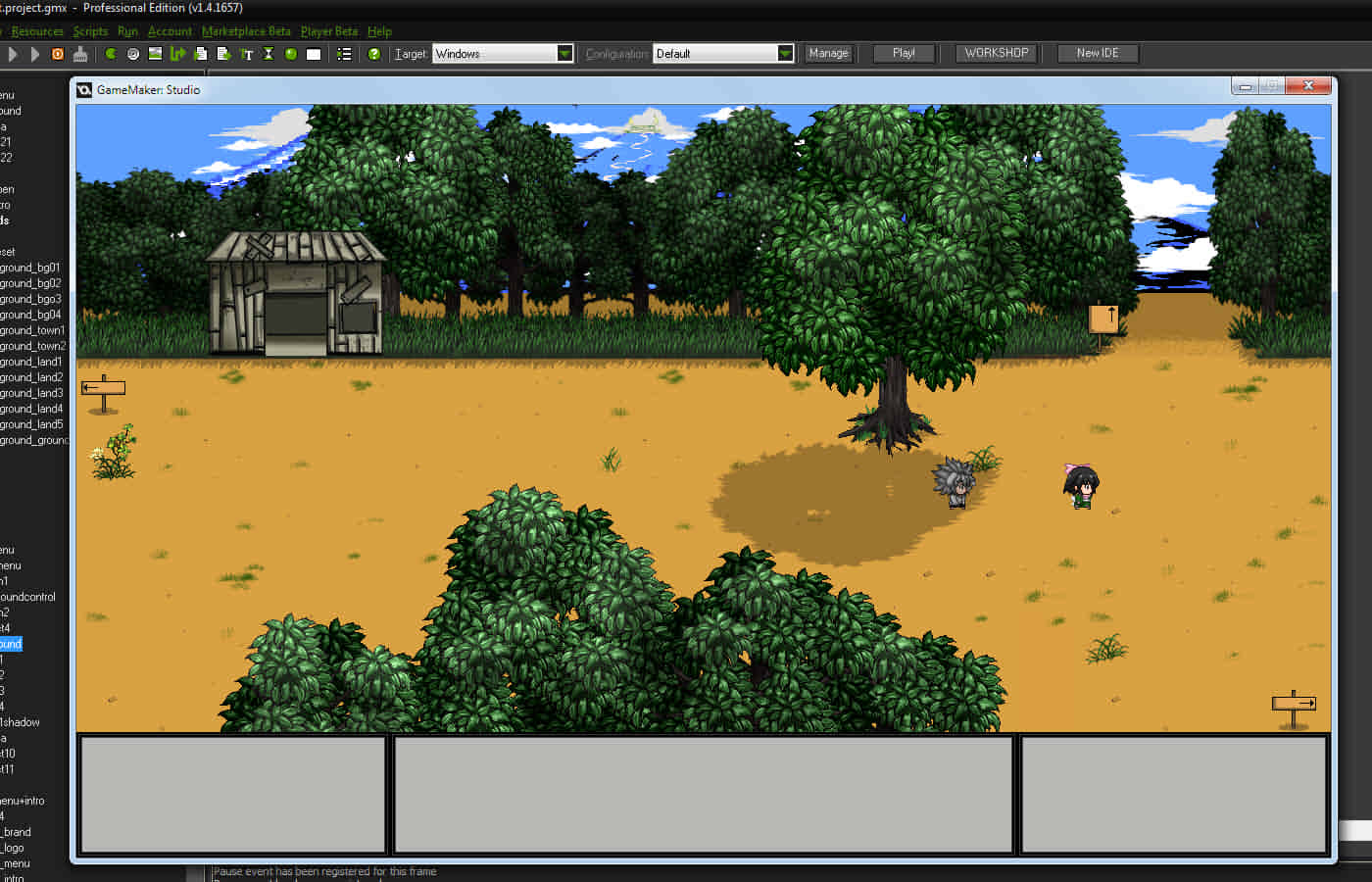
Task: Create a new timeline with the hourglass icon
Action: click(x=269, y=54)
